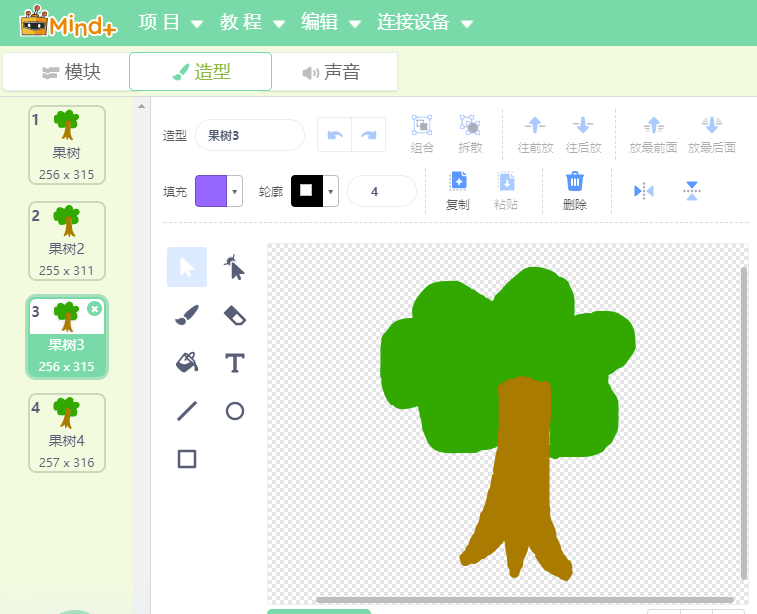757x614 pixels.
Task: Select the Circle tool
Action: click(235, 411)
